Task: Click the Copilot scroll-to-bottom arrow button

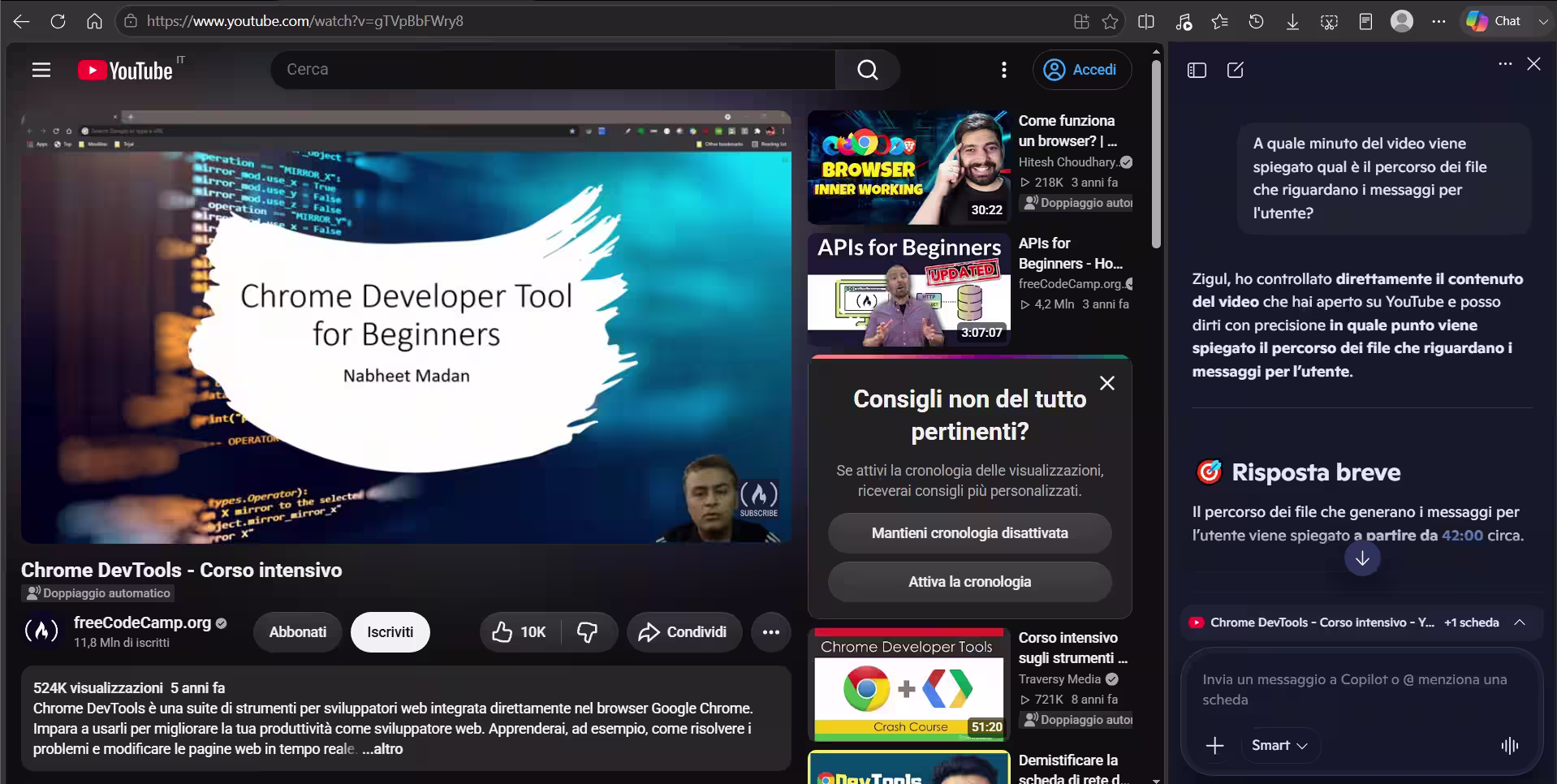Action: 1362,558
